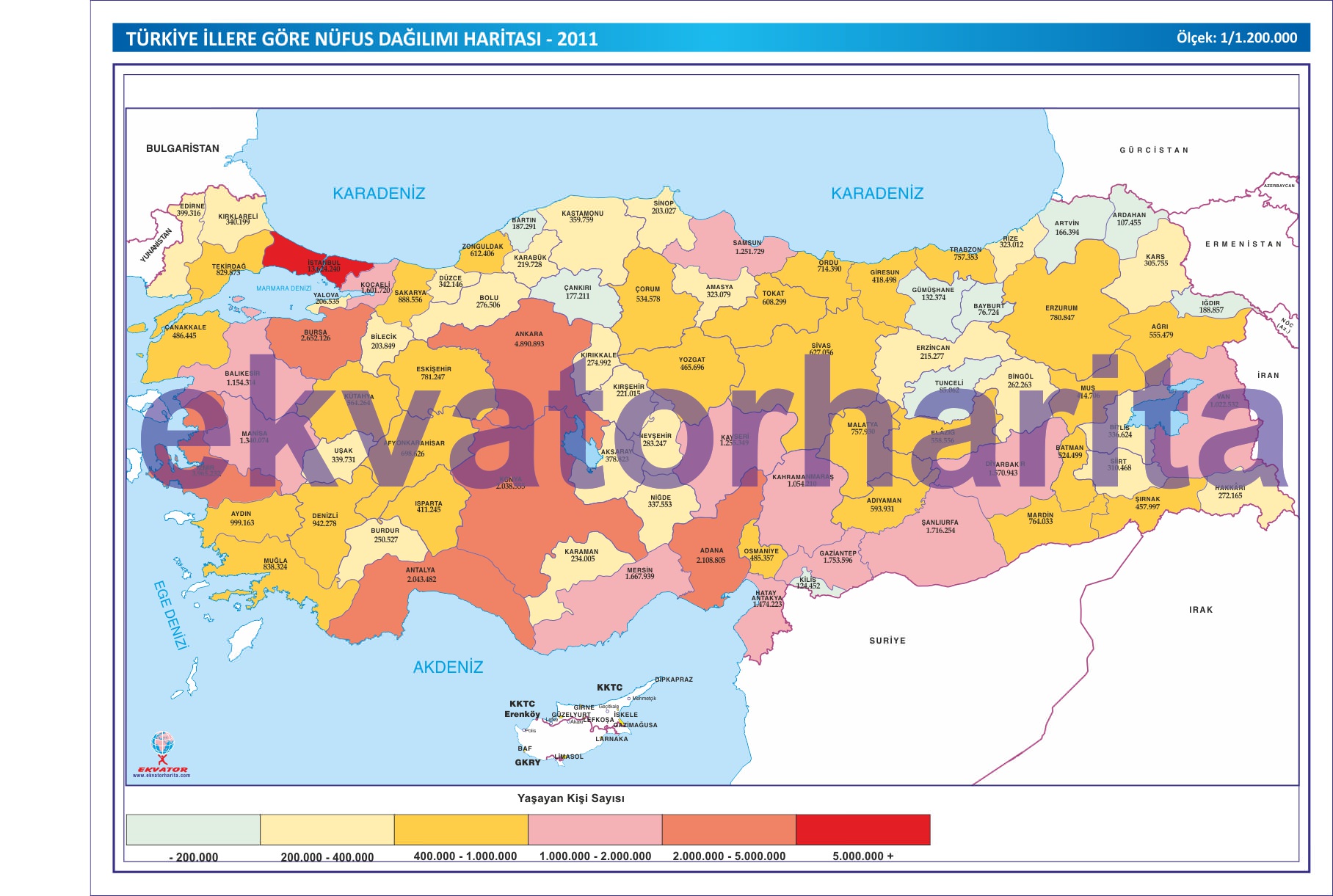The width and height of the screenshot is (1333, 896).
Task: Choose the red 5.000.000 + legend swatch
Action: 863,830
